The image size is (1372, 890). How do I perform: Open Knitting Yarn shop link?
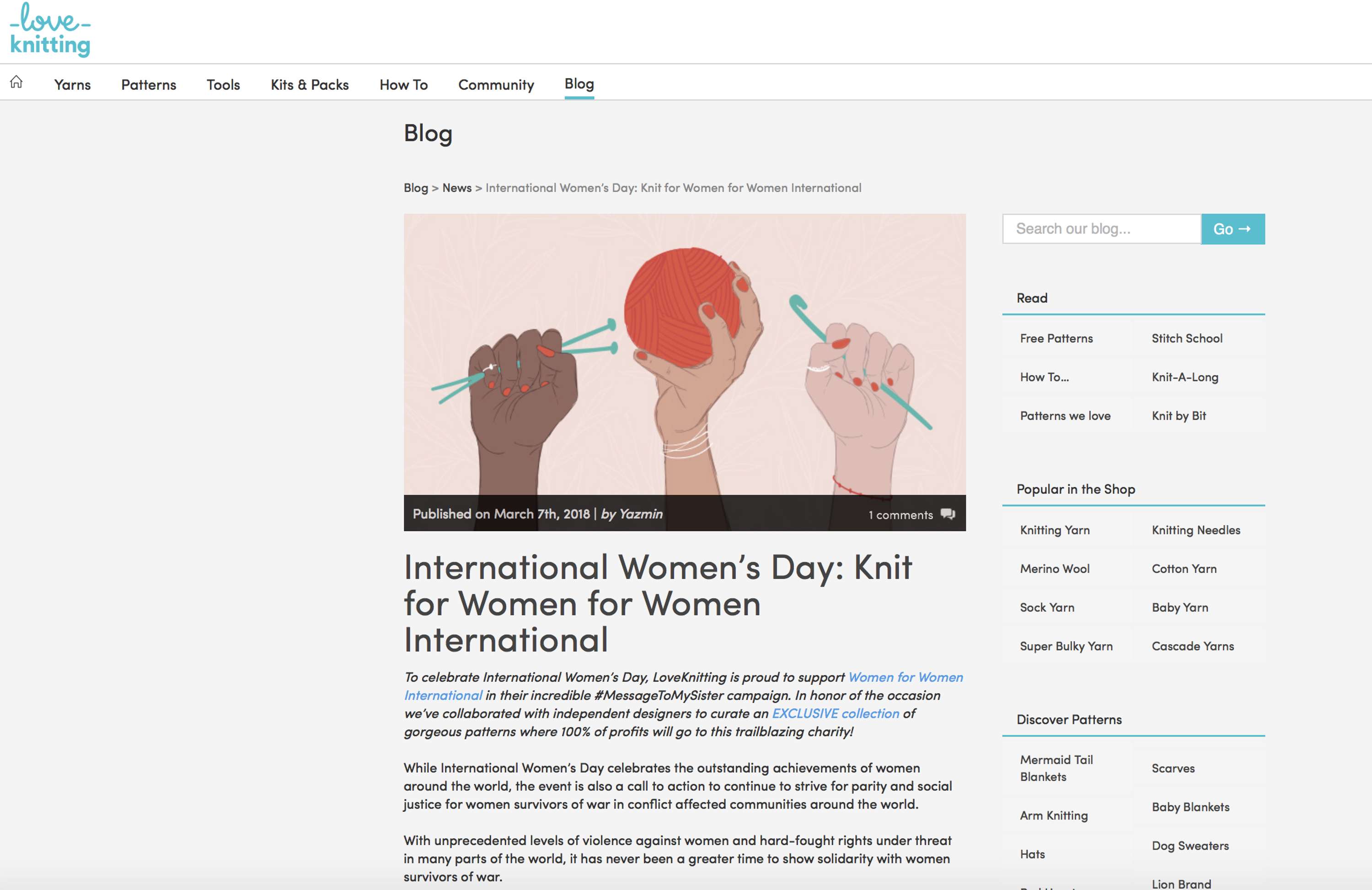pos(1054,530)
